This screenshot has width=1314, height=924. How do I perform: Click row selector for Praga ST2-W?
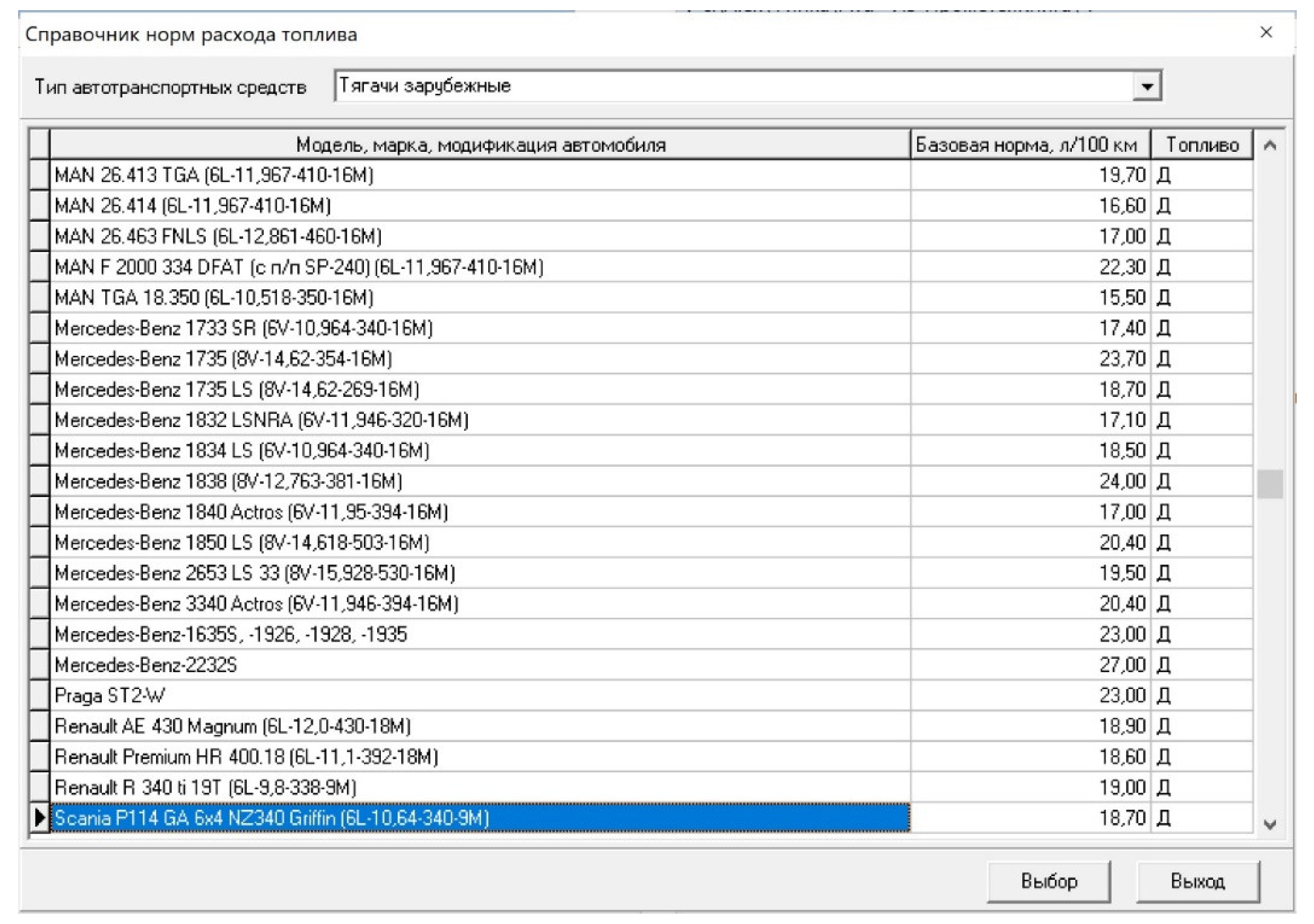pyautogui.click(x=39, y=695)
